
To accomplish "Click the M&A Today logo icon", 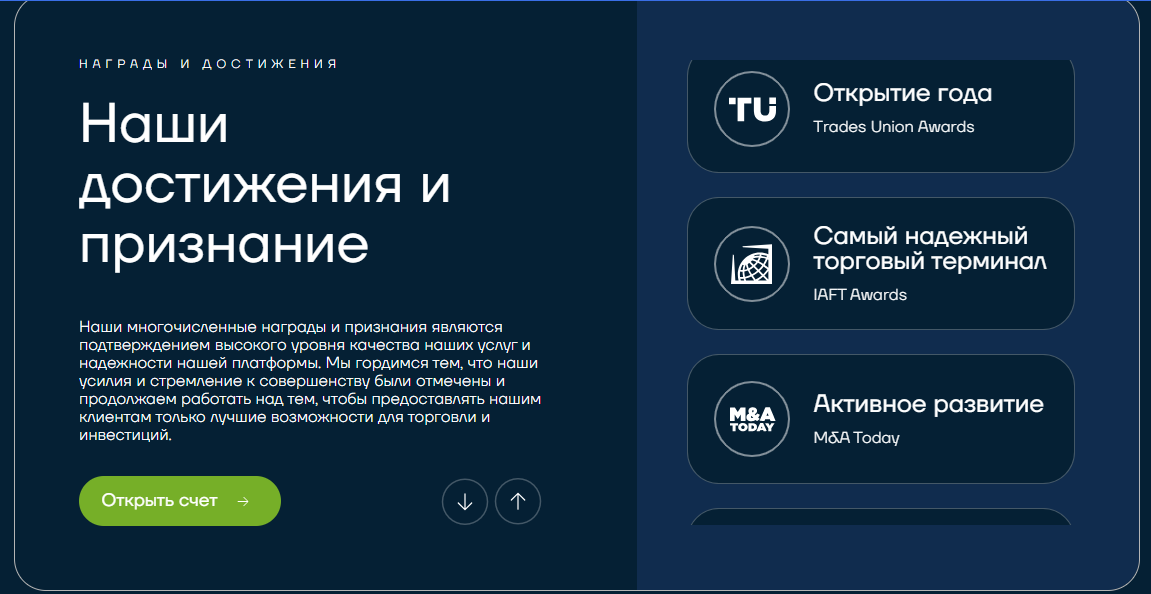I will click(752, 419).
